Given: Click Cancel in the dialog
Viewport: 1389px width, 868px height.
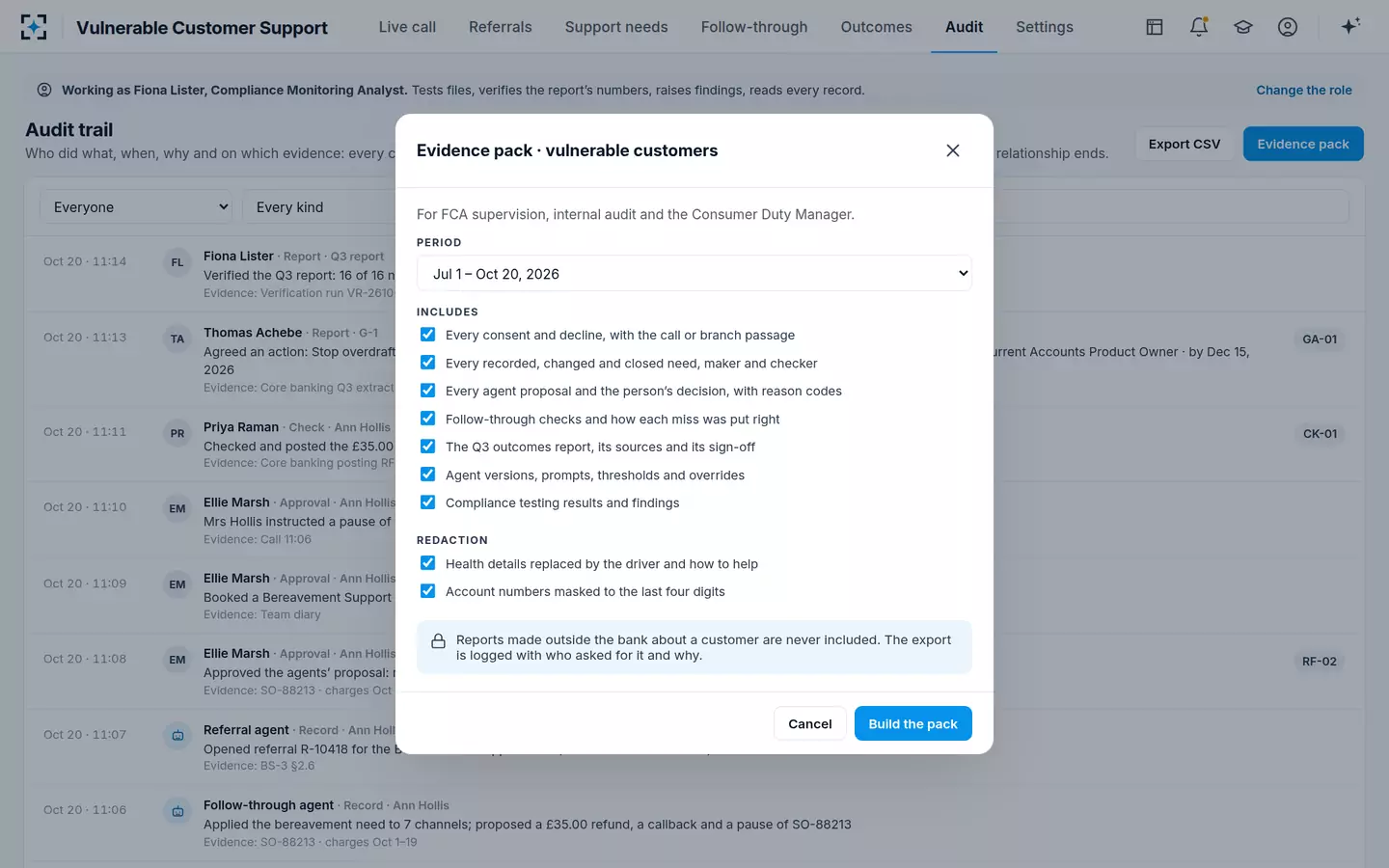Looking at the screenshot, I should click(810, 723).
